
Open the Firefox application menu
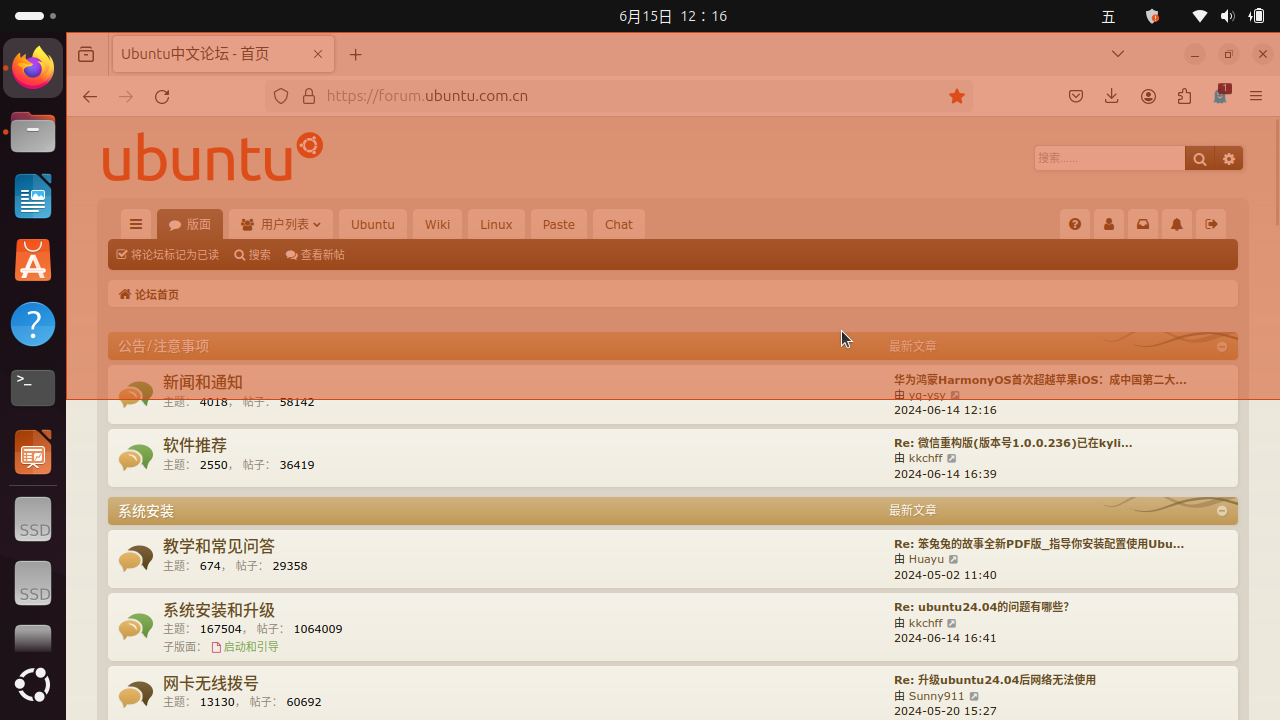[x=1257, y=96]
